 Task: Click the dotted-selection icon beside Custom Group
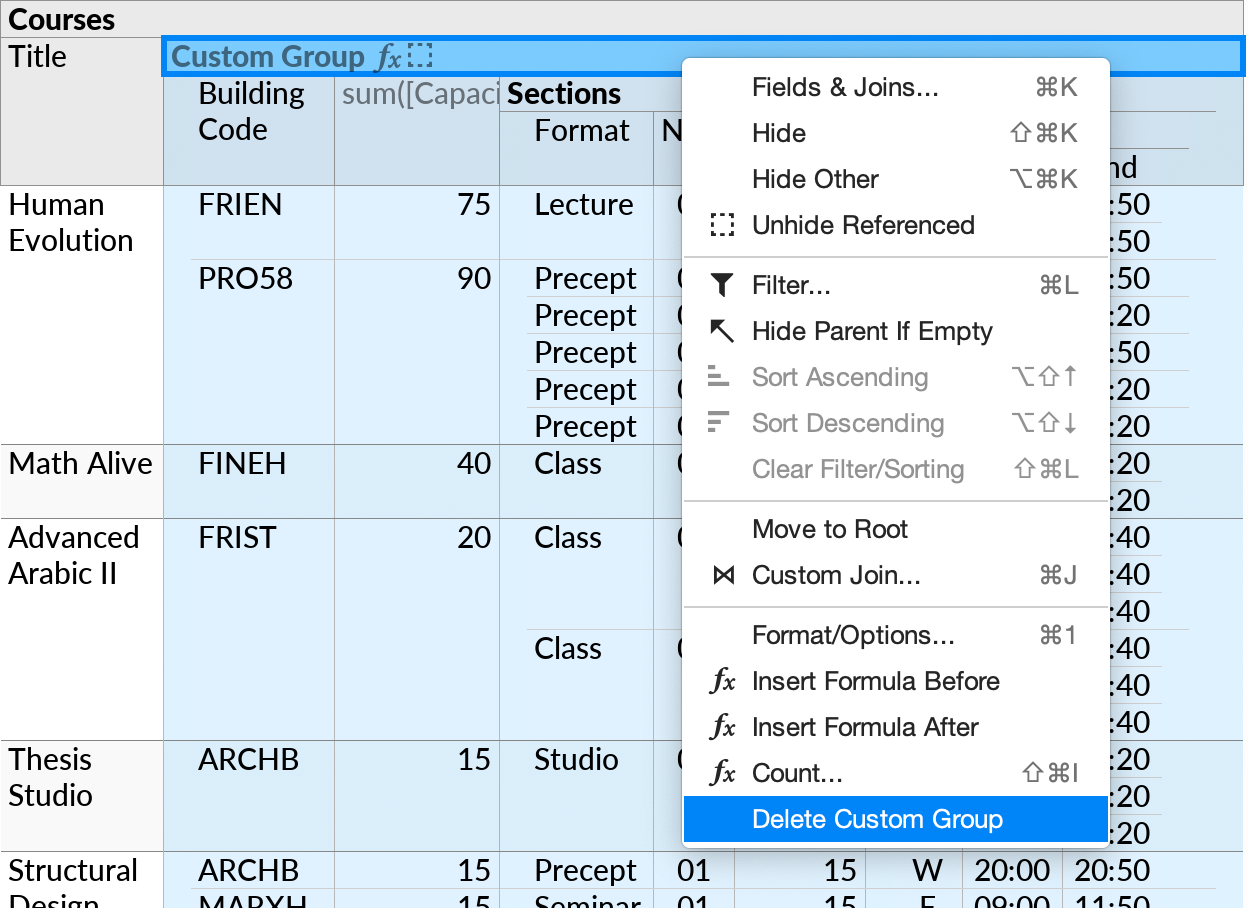pos(420,56)
